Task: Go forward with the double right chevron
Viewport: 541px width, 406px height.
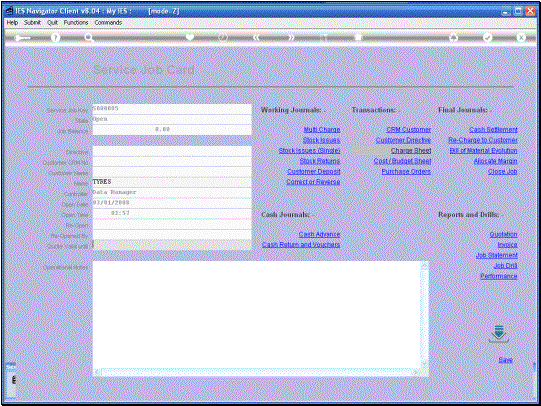Action: 291,38
